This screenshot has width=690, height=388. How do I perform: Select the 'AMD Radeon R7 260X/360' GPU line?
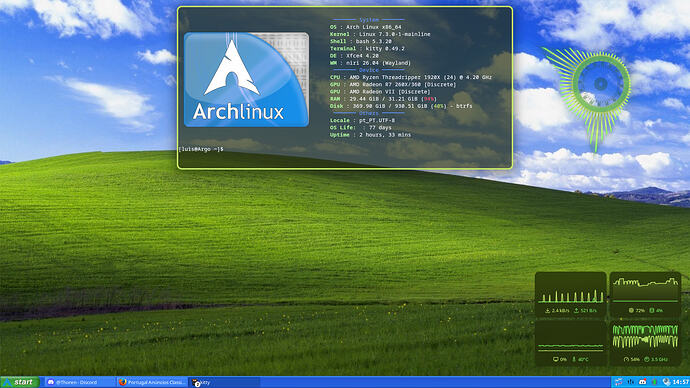(x=393, y=84)
